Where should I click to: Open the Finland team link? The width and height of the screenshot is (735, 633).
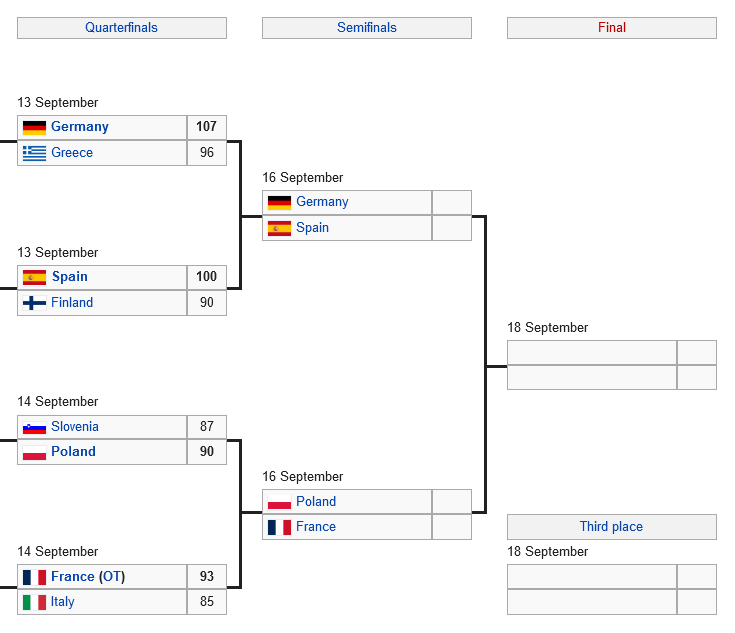[72, 303]
